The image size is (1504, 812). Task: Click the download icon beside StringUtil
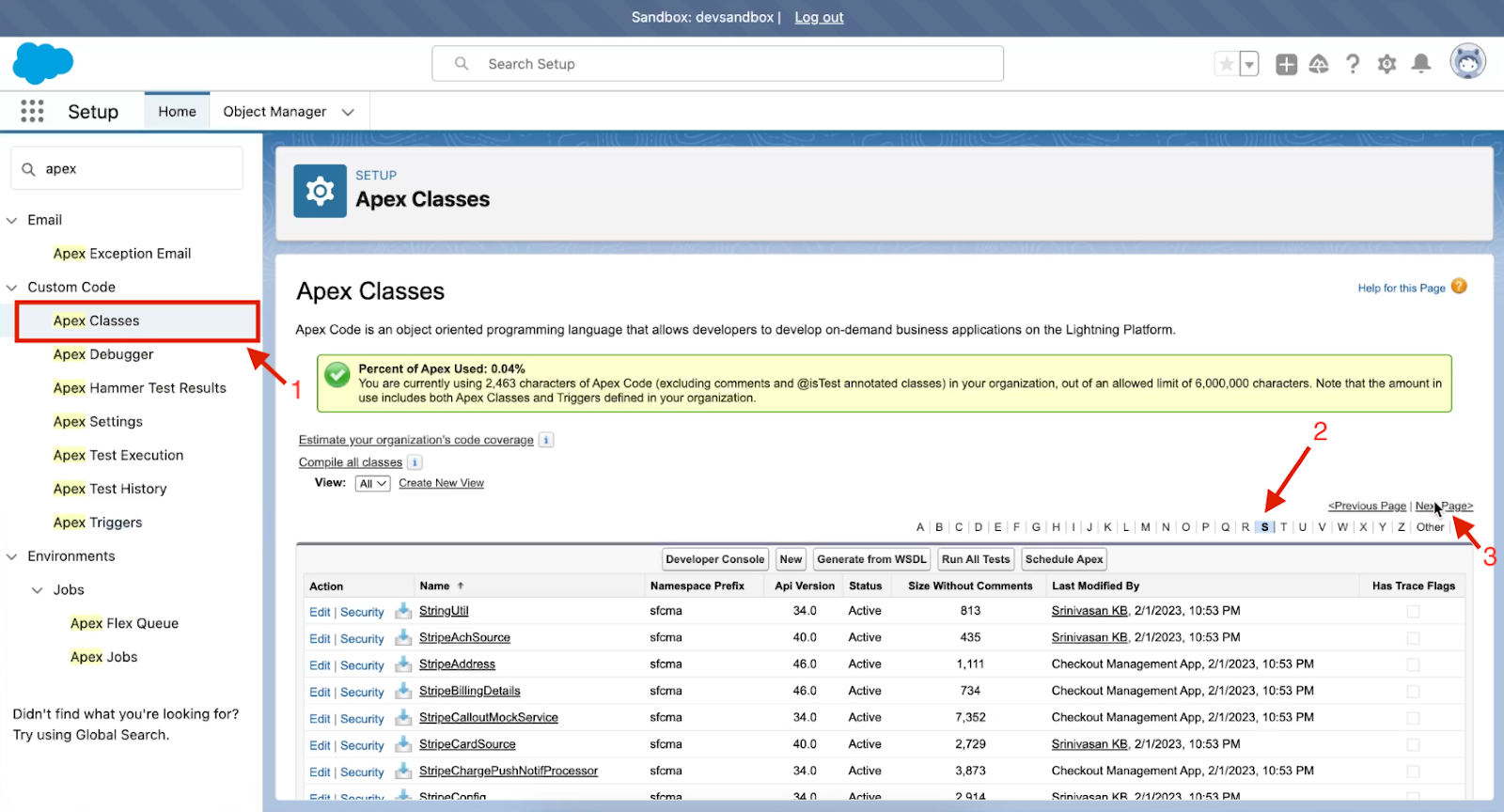[403, 611]
